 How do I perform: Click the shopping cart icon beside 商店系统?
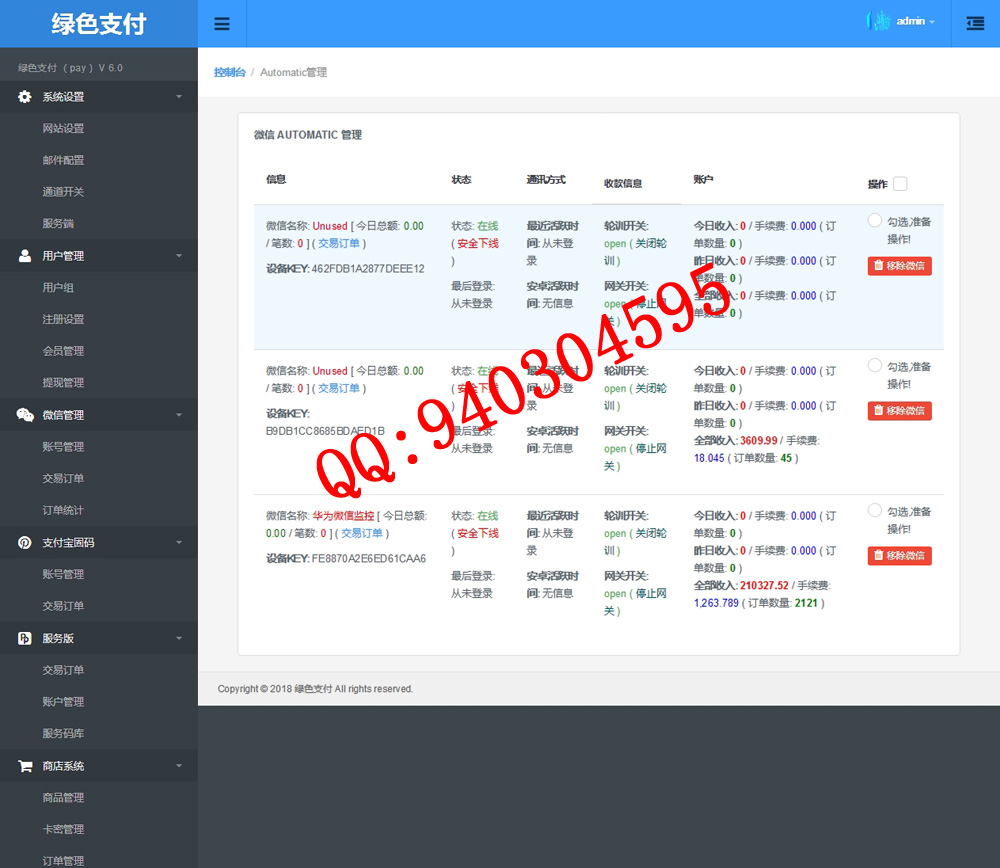pos(25,766)
